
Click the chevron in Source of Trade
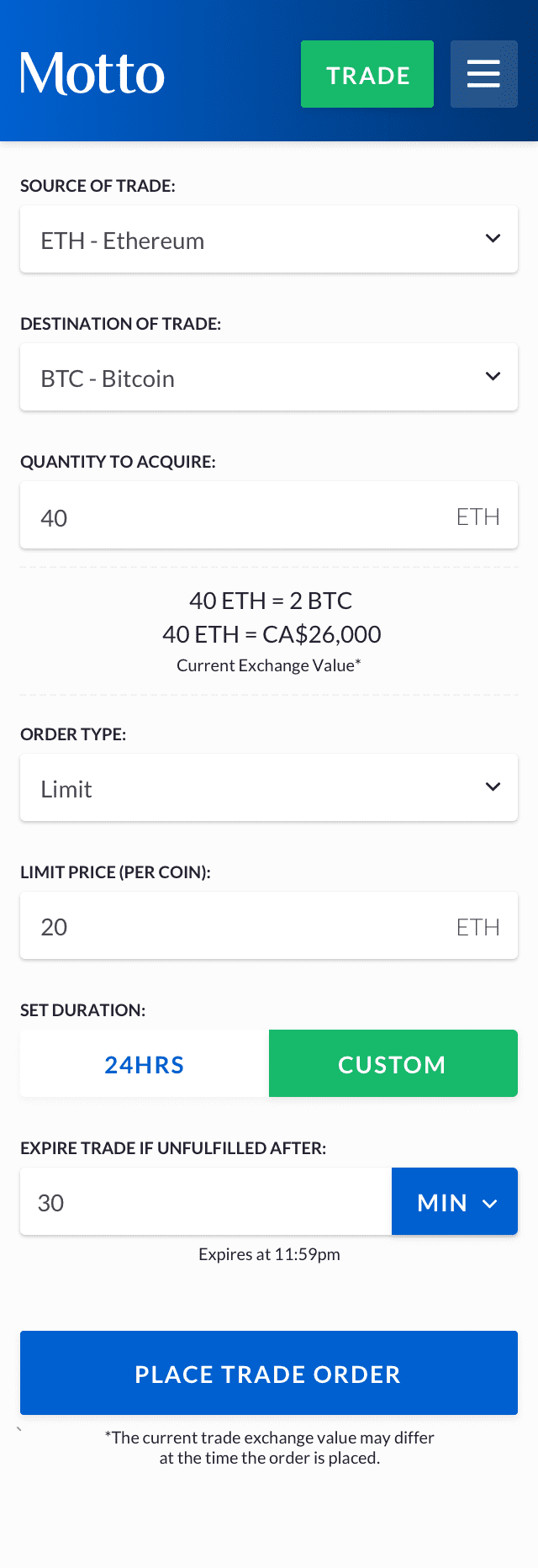point(493,239)
